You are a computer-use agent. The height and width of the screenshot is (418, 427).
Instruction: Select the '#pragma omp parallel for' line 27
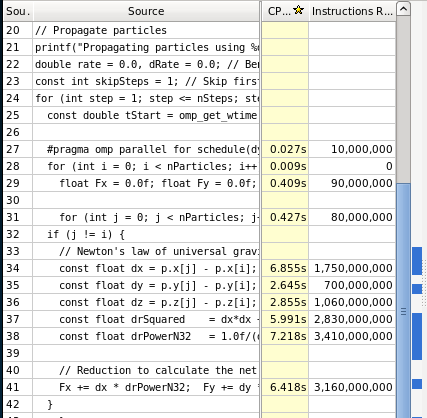[146, 149]
